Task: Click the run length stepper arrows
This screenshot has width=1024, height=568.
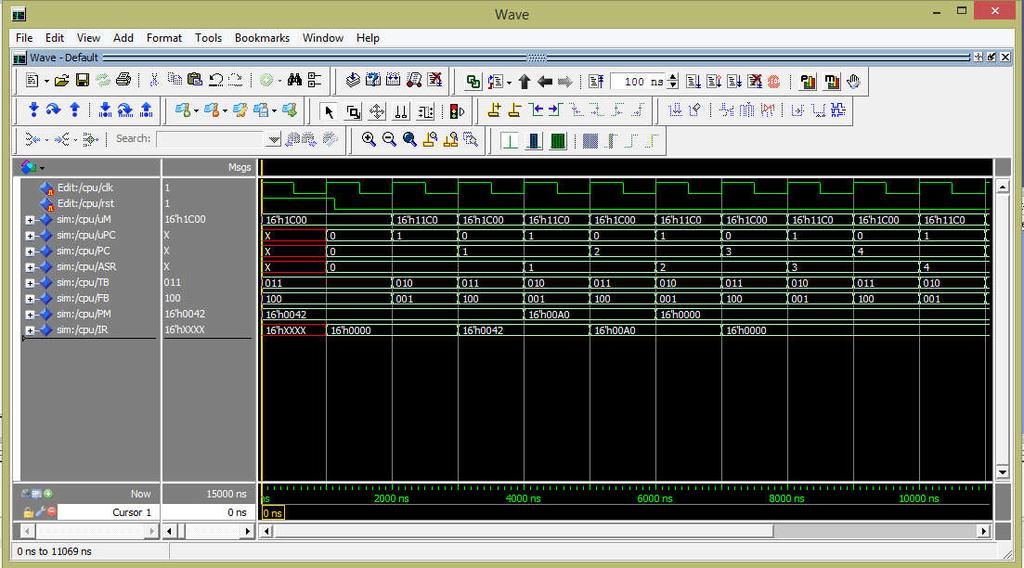Action: click(x=673, y=82)
